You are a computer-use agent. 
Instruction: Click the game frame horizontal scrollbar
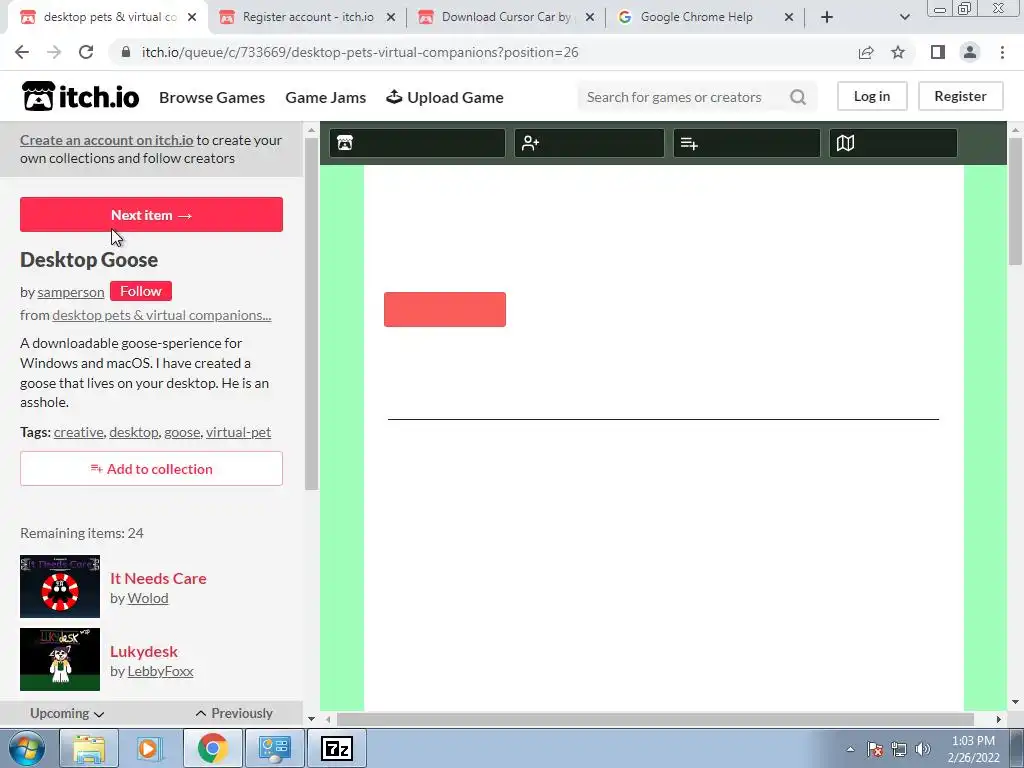click(655, 719)
